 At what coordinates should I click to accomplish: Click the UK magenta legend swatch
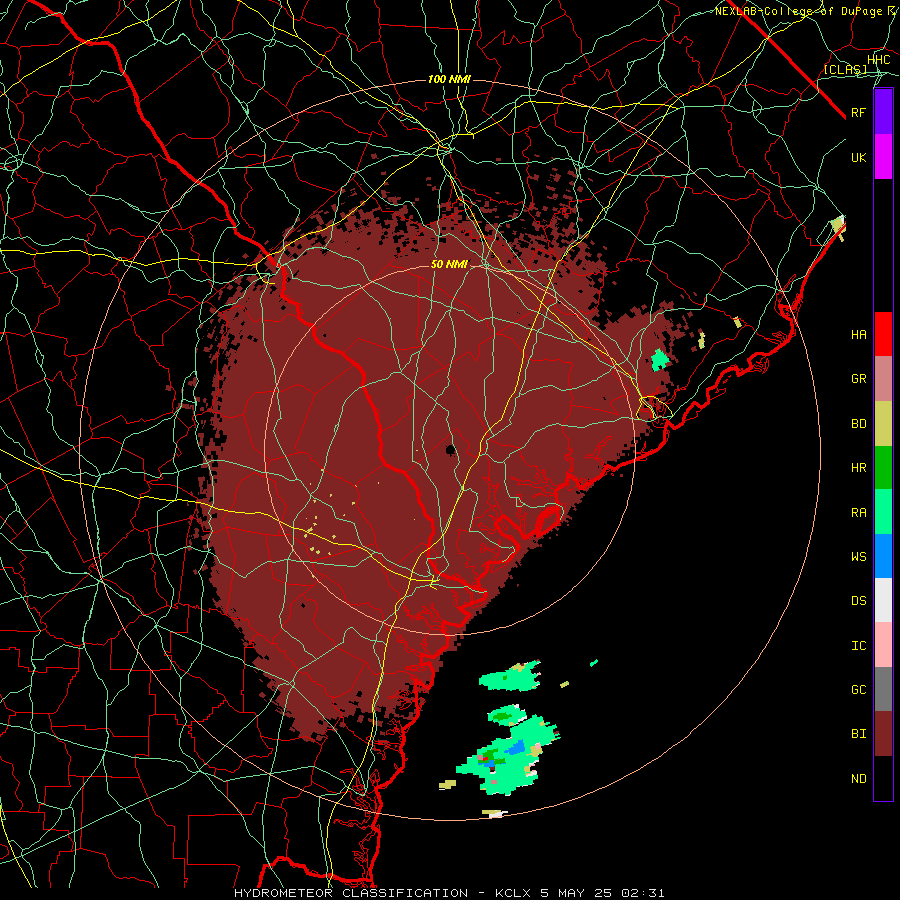pyautogui.click(x=883, y=157)
